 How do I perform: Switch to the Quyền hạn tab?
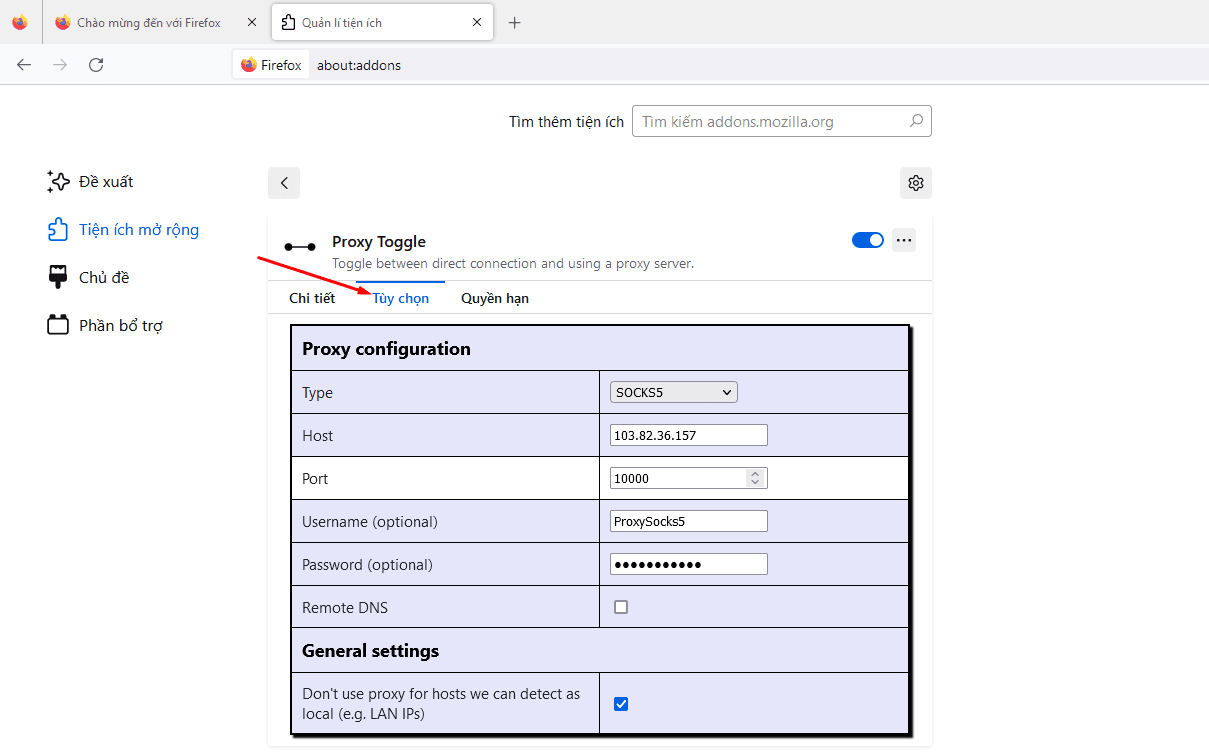495,298
